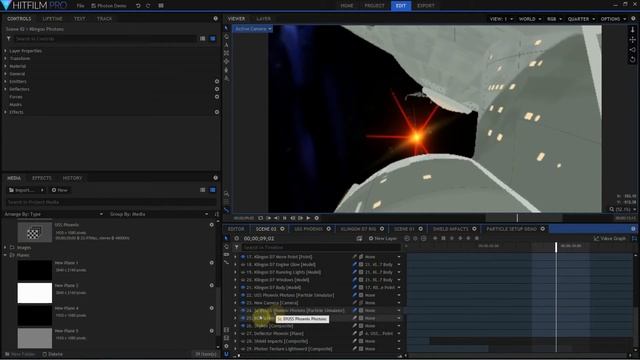The width and height of the screenshot is (640, 360).
Task: Go to the Home screen
Action: point(347,6)
